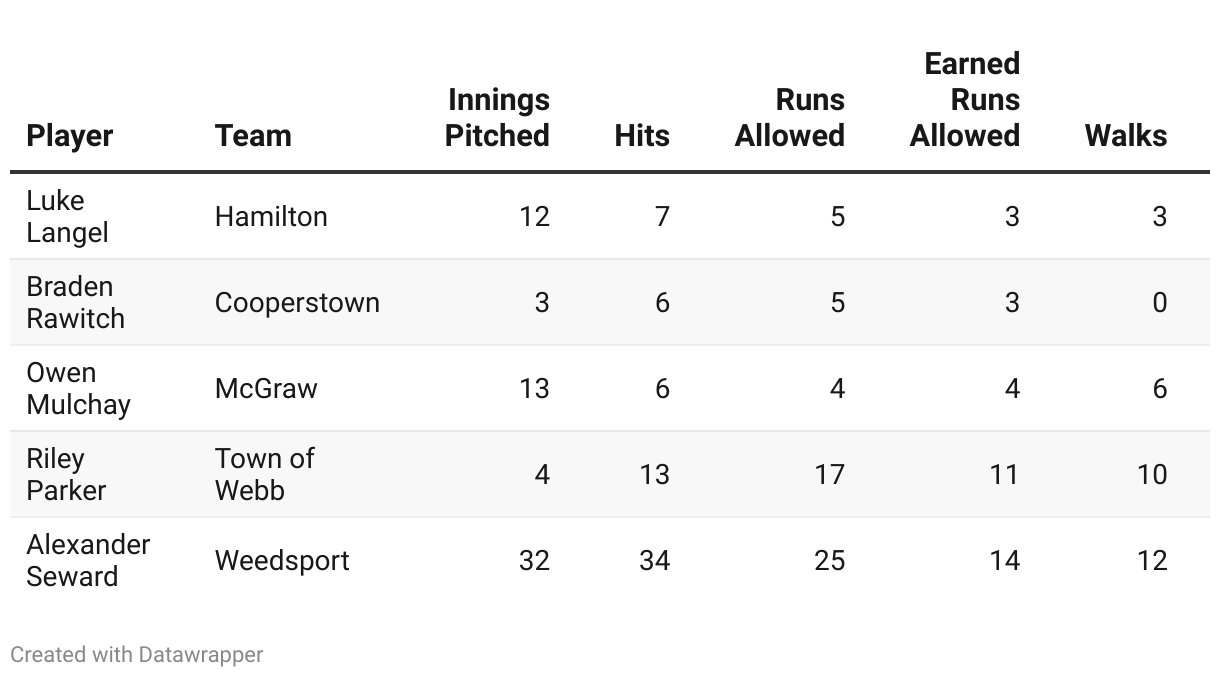Image resolution: width=1220 pixels, height=678 pixels.
Task: Select the Cooperstown team cell
Action: point(297,302)
